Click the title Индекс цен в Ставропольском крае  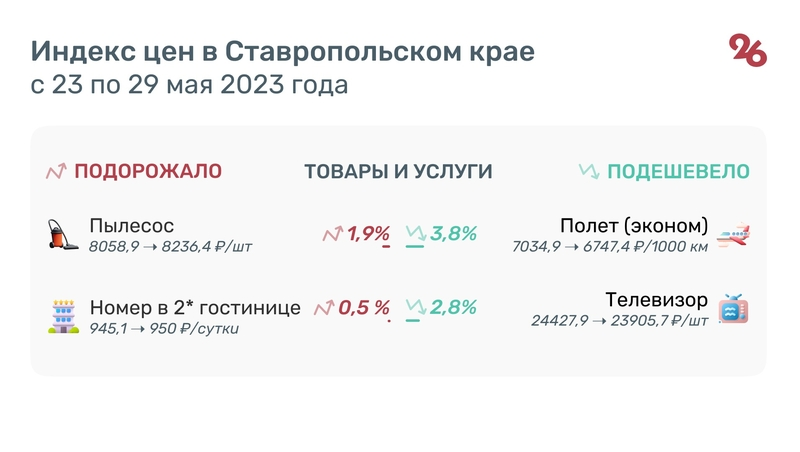coord(283,52)
